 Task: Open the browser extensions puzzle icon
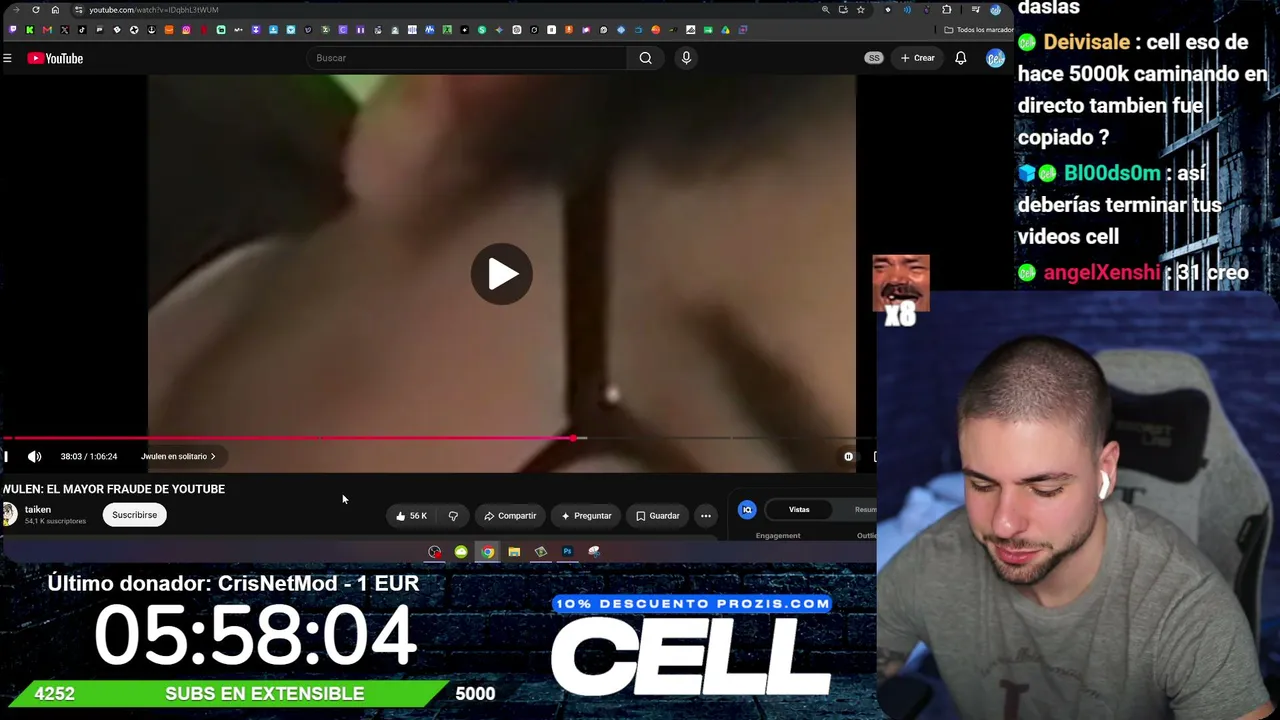947,10
